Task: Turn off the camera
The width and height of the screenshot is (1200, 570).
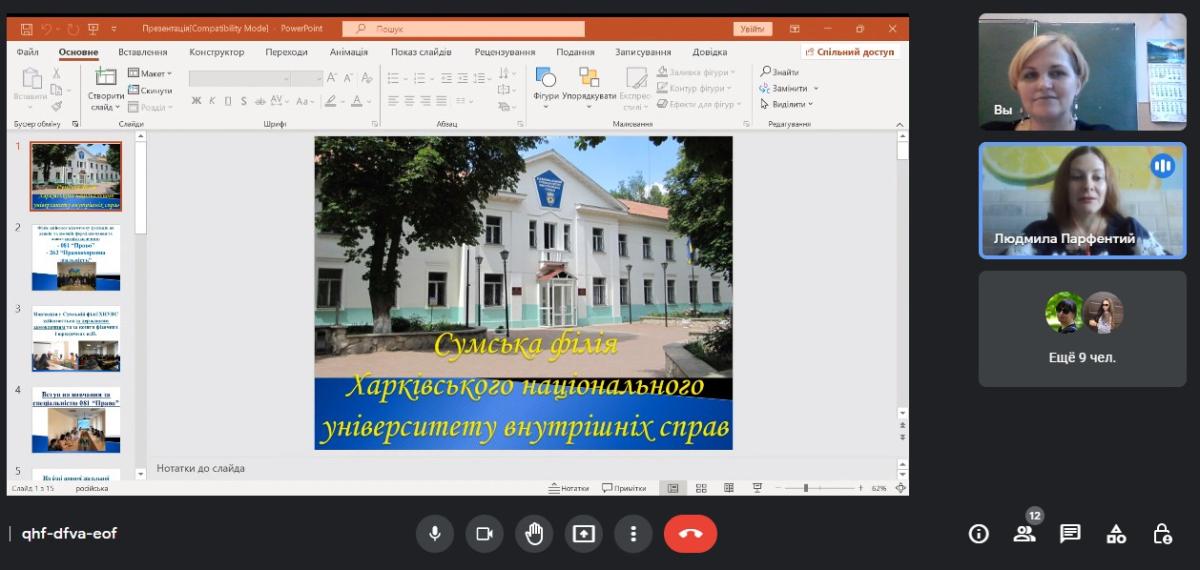Action: point(484,534)
